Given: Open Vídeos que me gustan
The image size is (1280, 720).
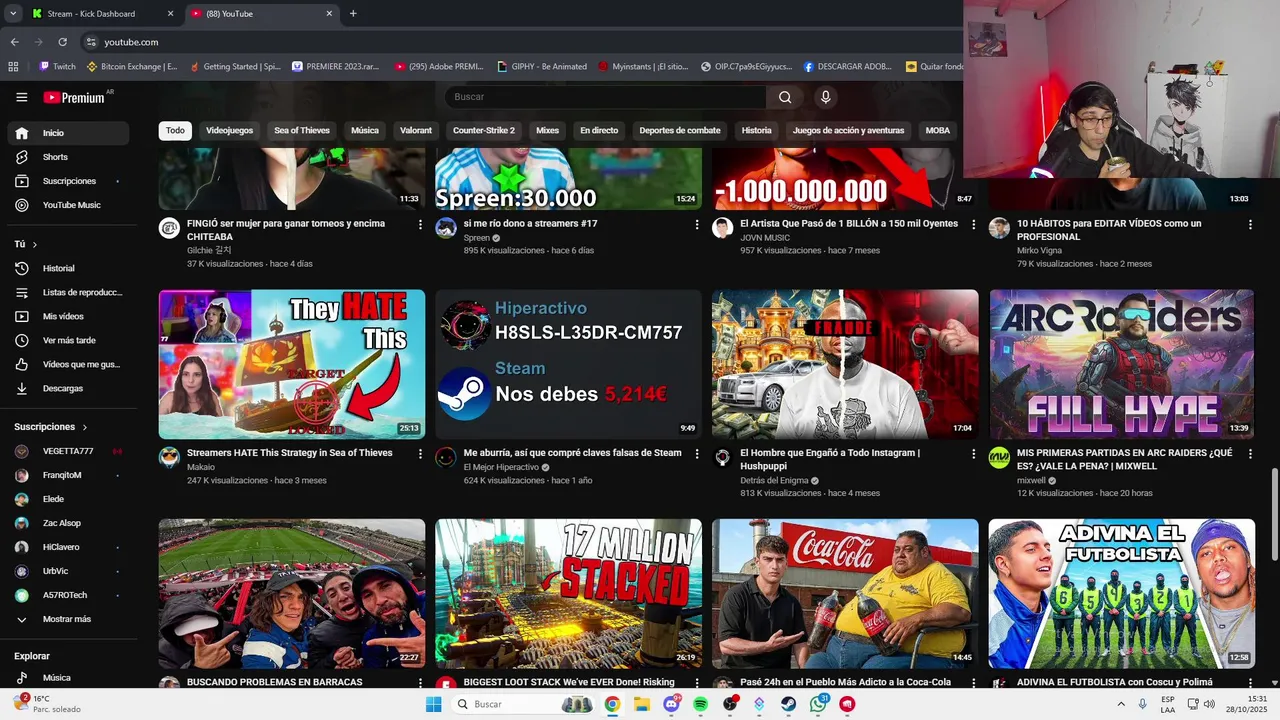Looking at the screenshot, I should tap(68, 364).
